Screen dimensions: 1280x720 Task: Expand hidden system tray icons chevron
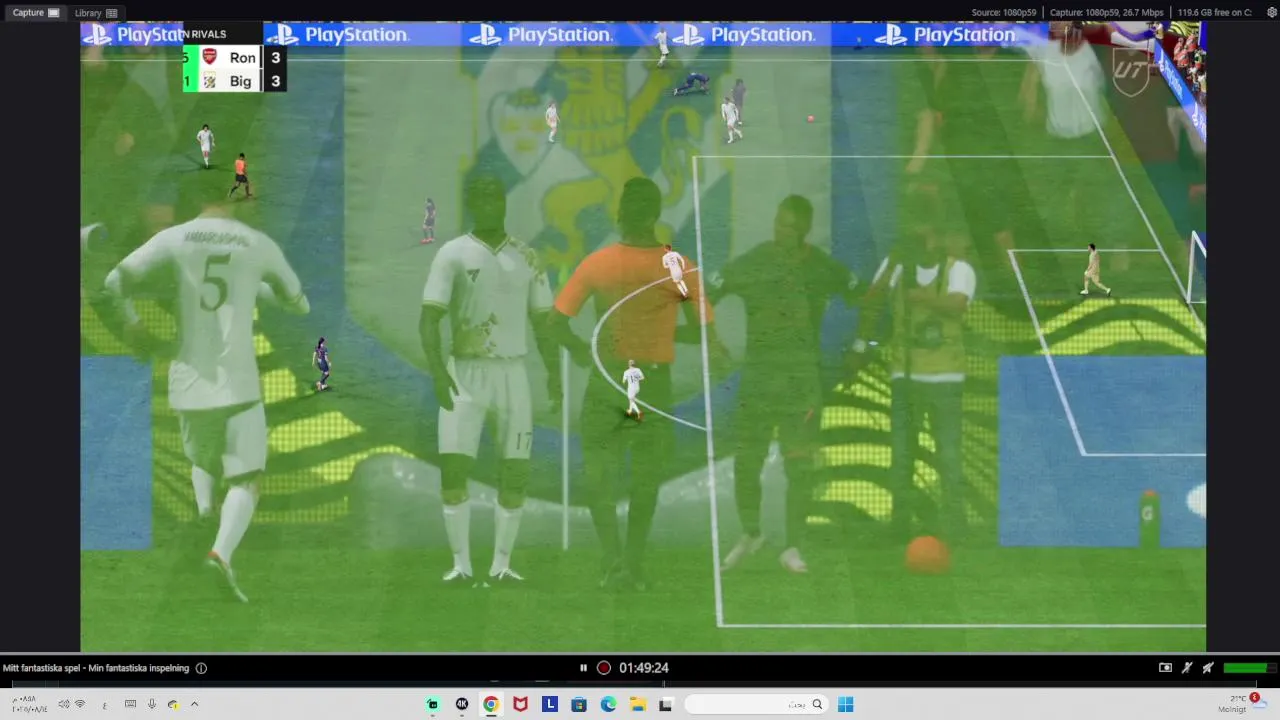click(194, 704)
